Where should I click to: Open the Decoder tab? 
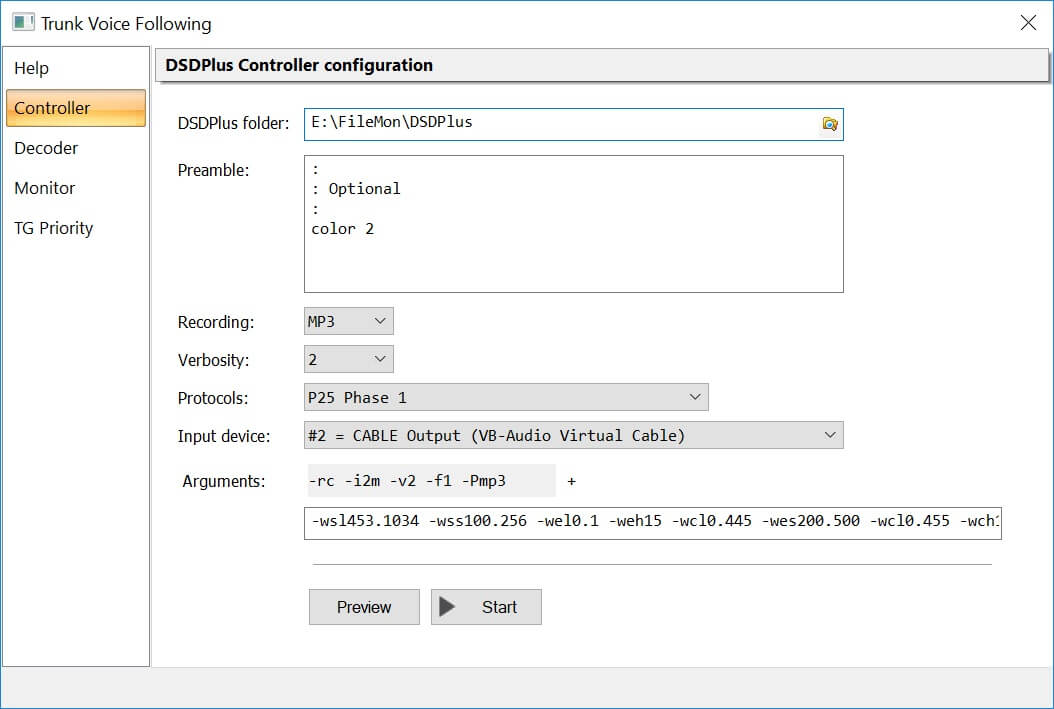(46, 148)
